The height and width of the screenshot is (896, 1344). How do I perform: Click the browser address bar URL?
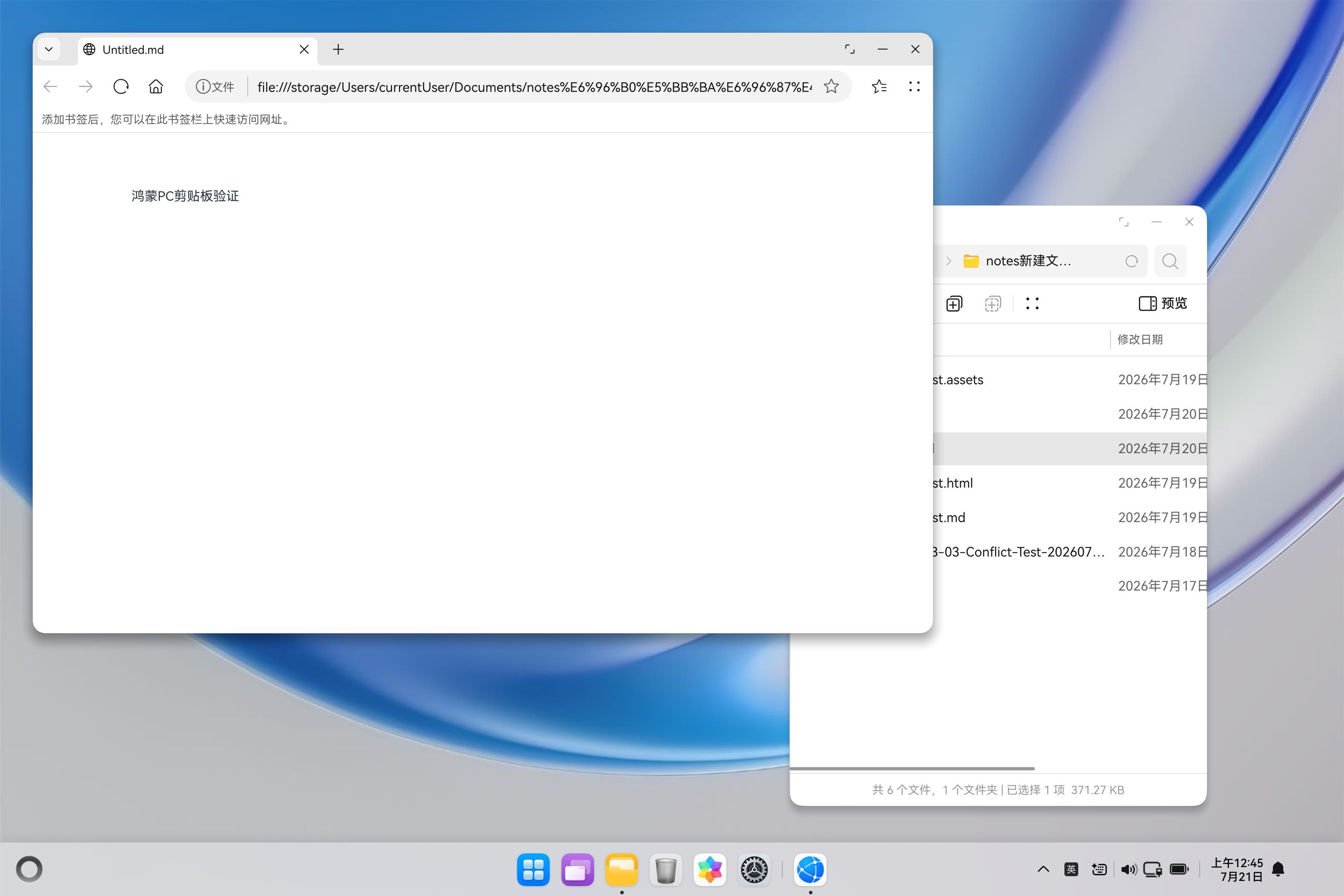(534, 87)
